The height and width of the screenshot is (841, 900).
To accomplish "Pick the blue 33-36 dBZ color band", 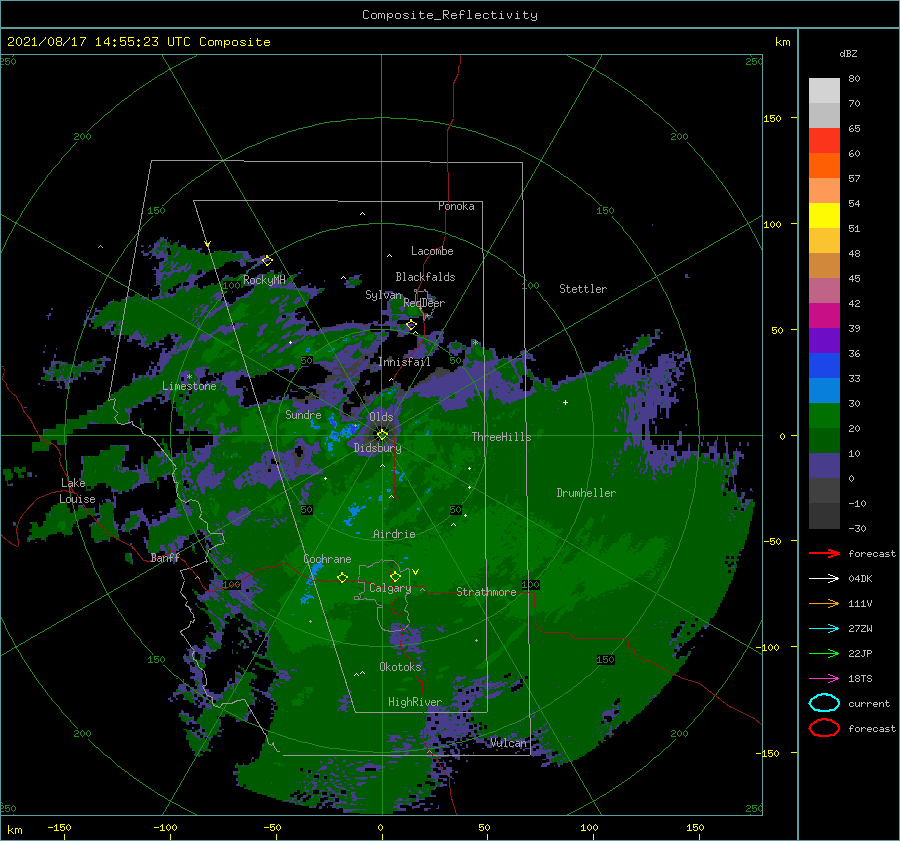I will pos(824,366).
